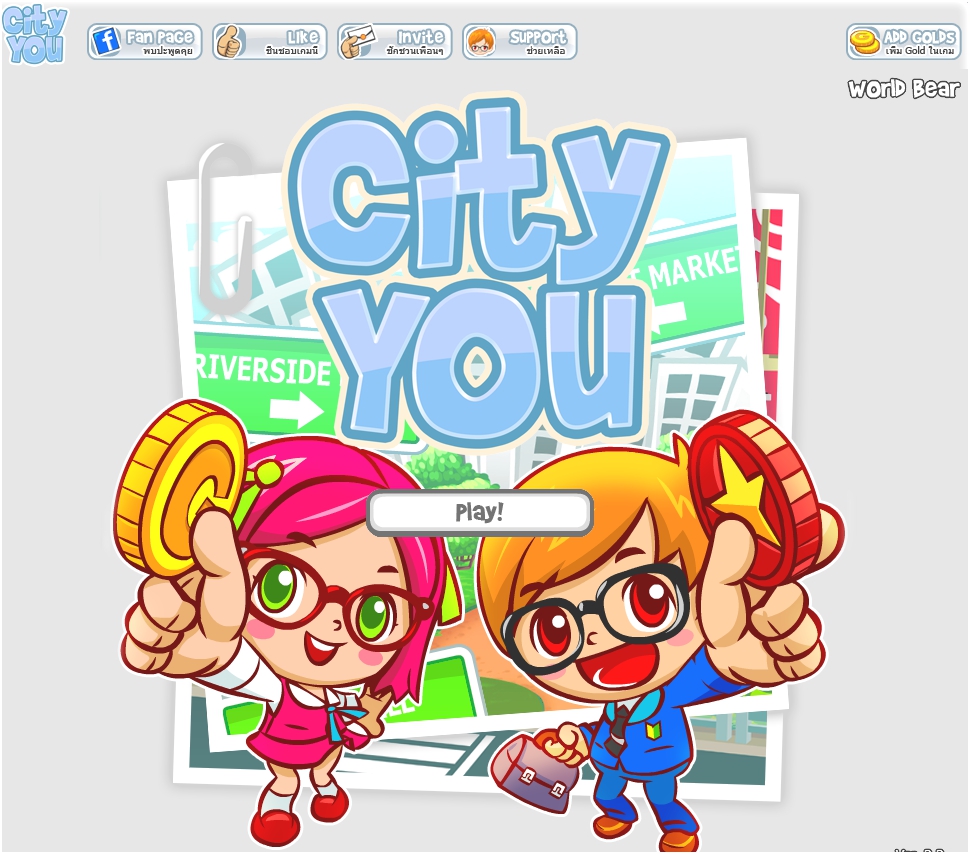Click the Facebook icon on Fan Page
Image resolution: width=970 pixels, height=854 pixels.
(x=106, y=42)
